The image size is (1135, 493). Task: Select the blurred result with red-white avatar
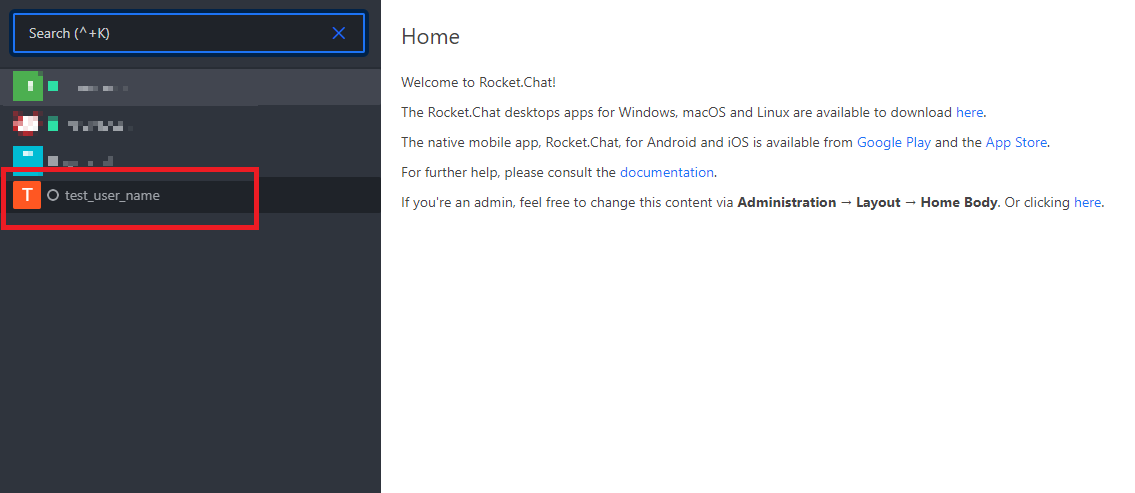[190, 124]
